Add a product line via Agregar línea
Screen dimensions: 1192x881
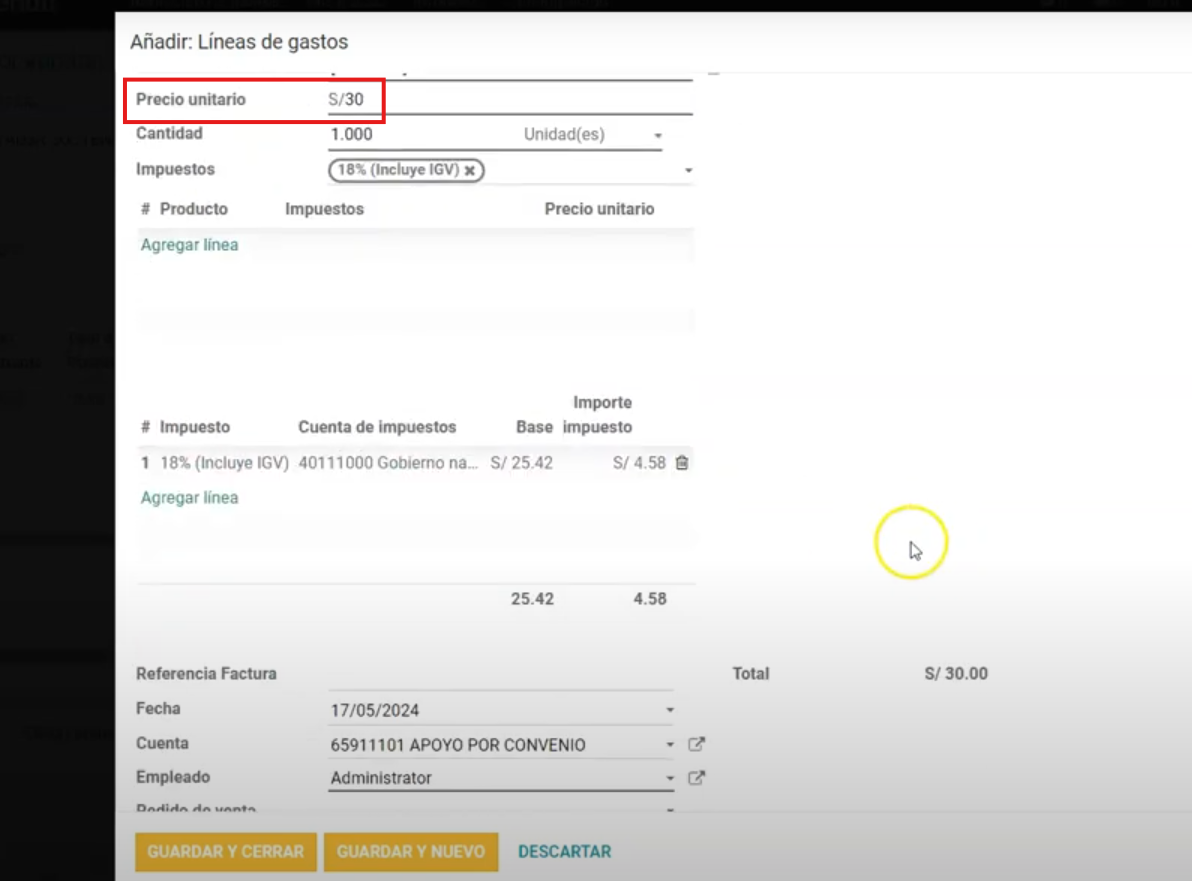[189, 245]
